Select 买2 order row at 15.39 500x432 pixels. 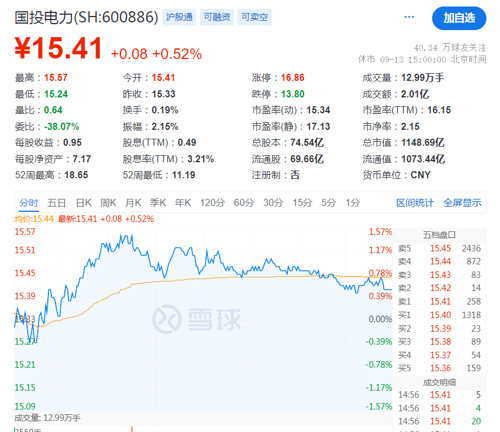(x=439, y=329)
